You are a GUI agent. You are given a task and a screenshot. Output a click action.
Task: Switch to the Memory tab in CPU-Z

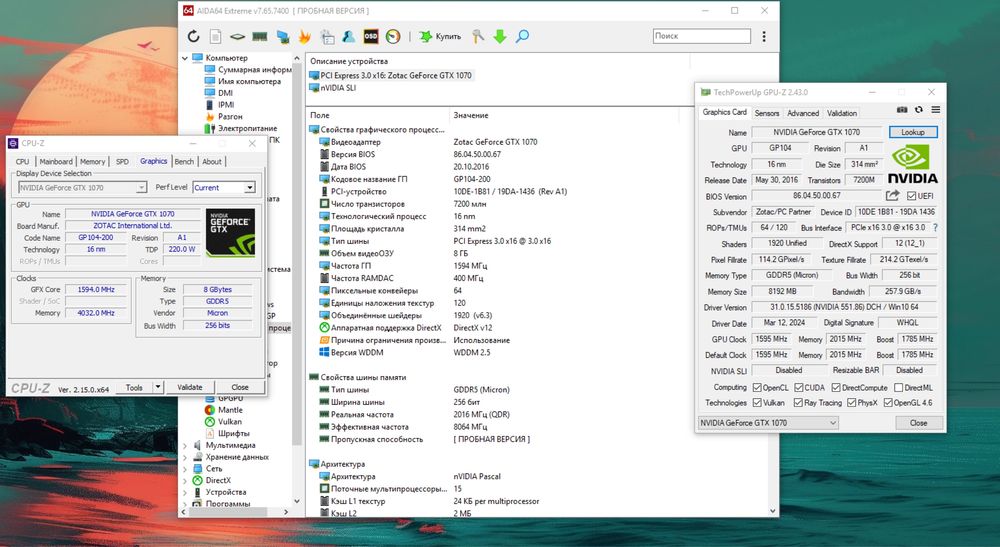(92, 162)
